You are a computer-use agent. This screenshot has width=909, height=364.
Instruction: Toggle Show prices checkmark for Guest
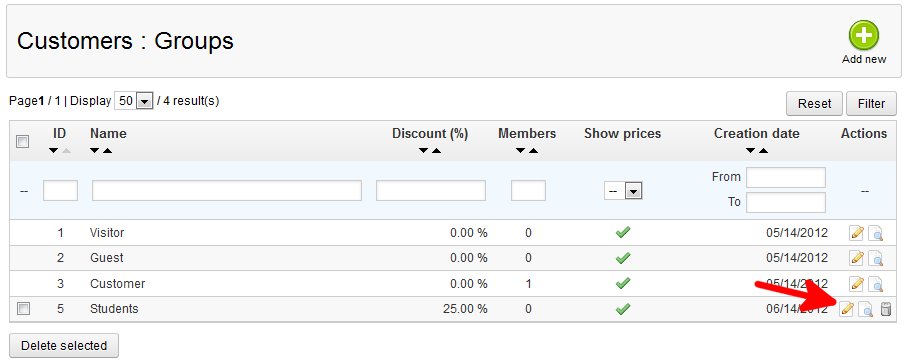coord(623,258)
